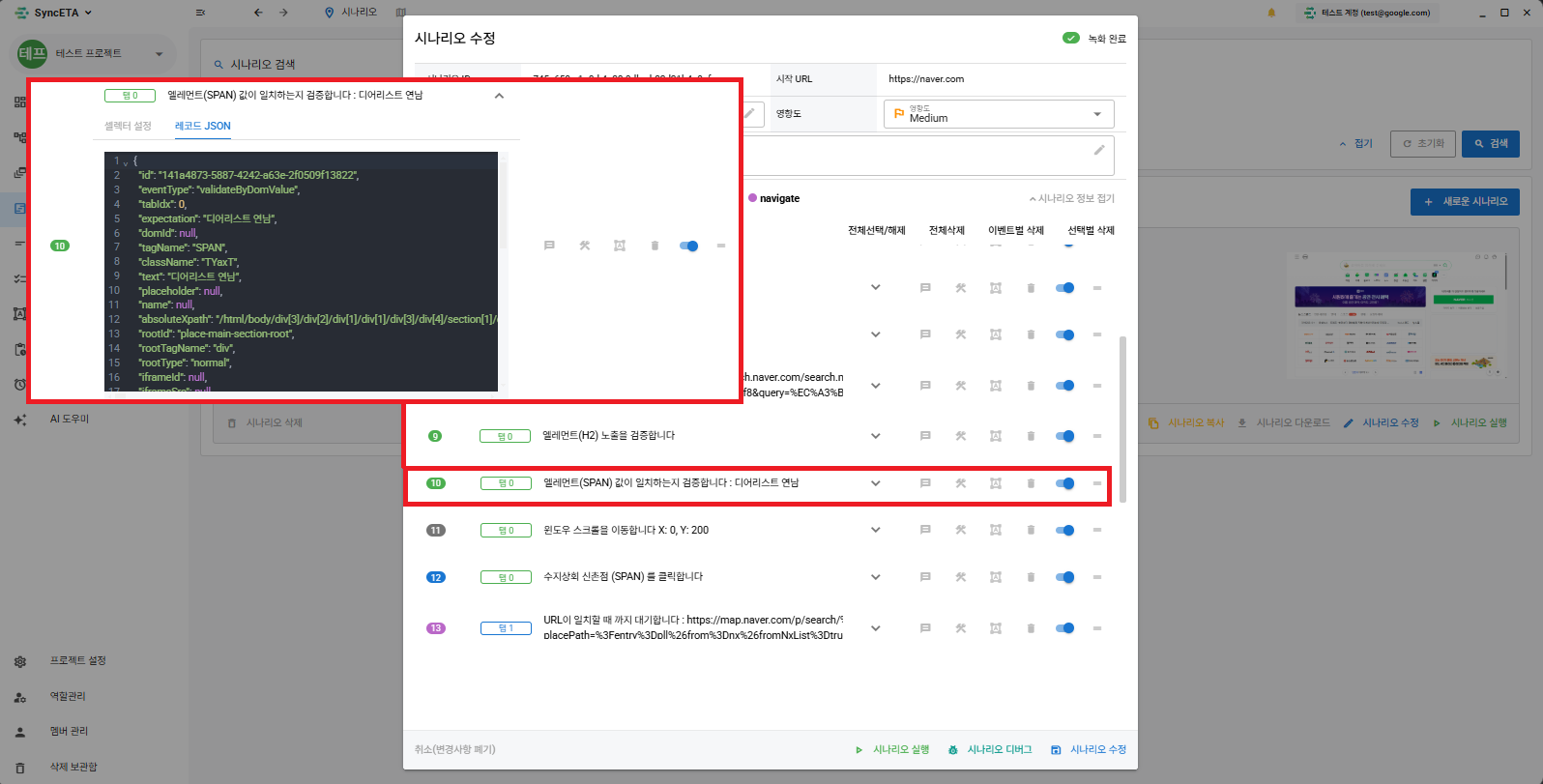Viewport: 1543px width, 784px height.
Task: Open comment icon for step 10
Action: coord(925,483)
